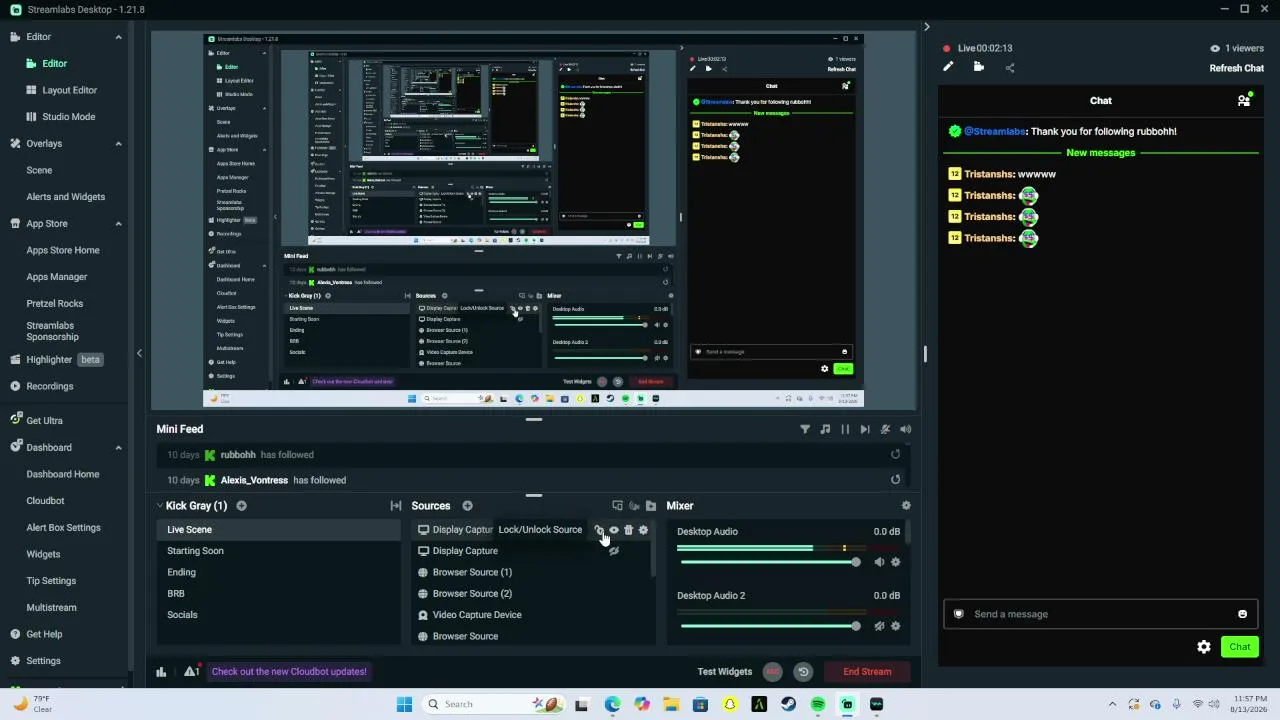Adjust the Desktop Audio 2 volume slider

[x=769, y=626]
